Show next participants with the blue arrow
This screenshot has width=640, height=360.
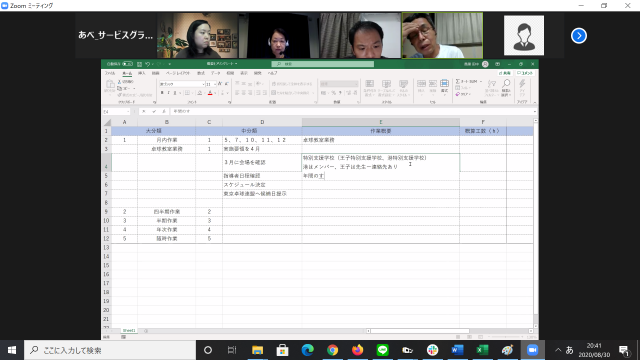(x=579, y=36)
